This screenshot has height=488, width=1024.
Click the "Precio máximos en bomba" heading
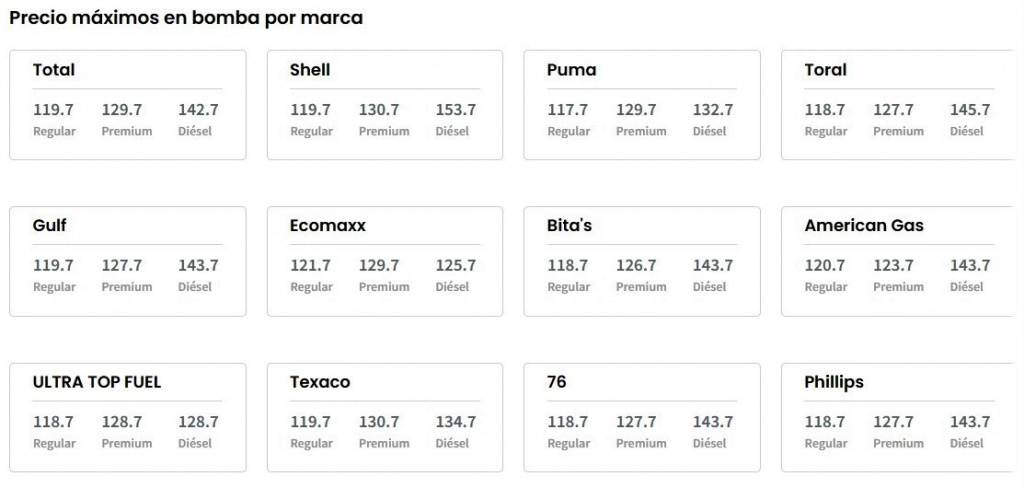[186, 18]
